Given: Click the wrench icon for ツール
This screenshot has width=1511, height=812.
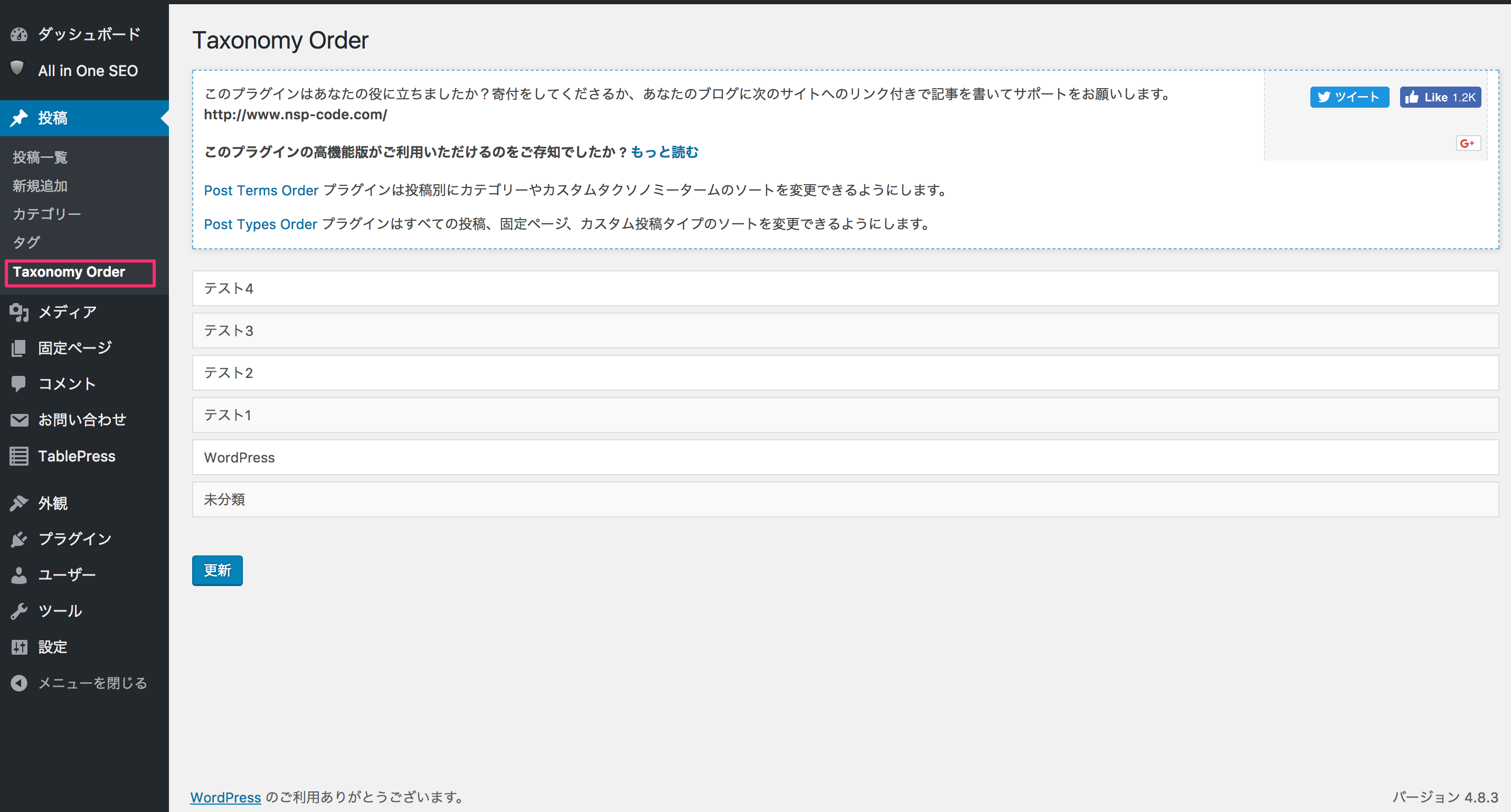Looking at the screenshot, I should (x=19, y=611).
